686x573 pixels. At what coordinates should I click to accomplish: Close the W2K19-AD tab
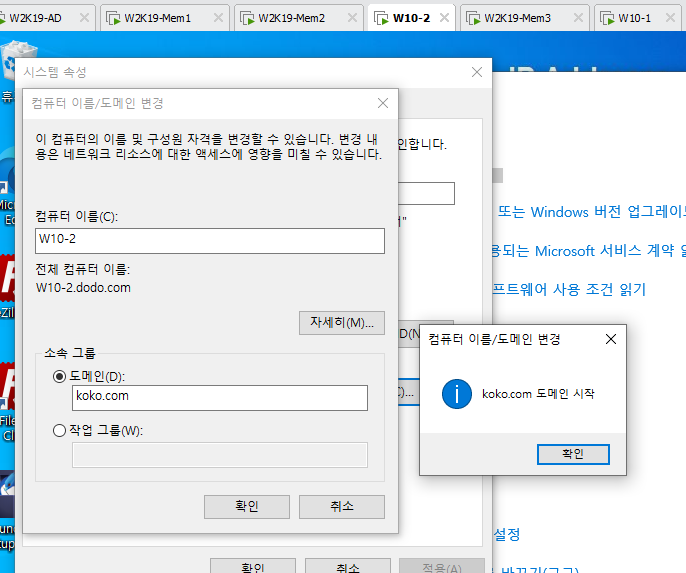pos(84,18)
